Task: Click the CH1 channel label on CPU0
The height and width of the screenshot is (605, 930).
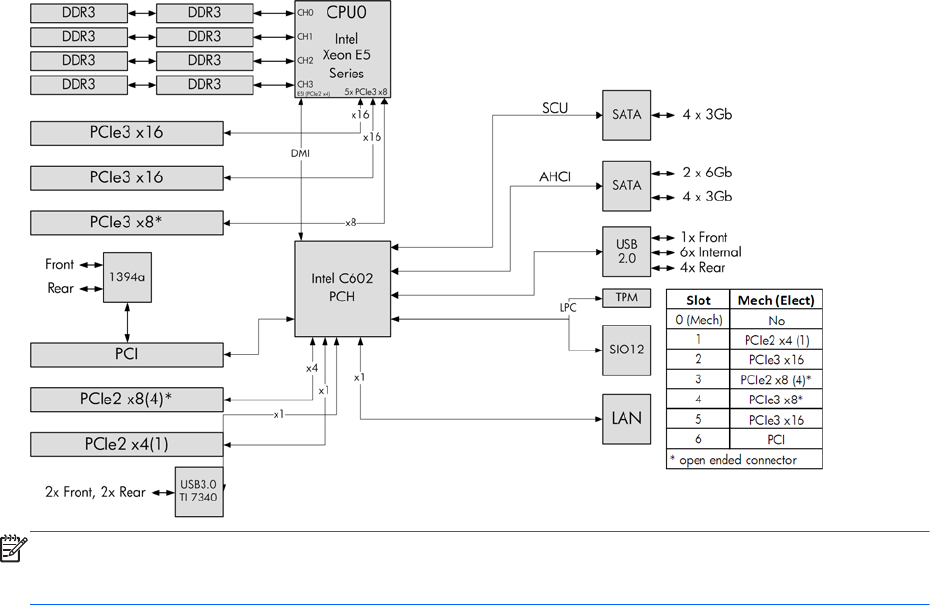Action: click(x=305, y=37)
